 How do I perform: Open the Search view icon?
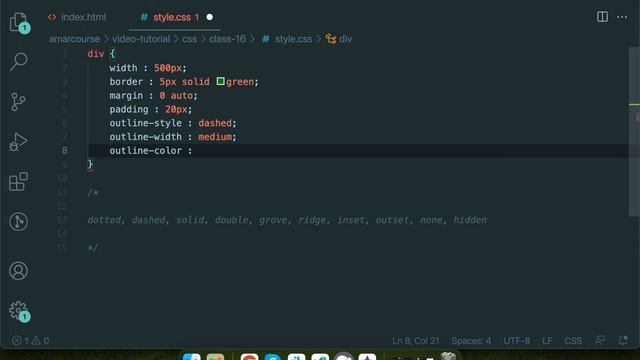coord(18,61)
